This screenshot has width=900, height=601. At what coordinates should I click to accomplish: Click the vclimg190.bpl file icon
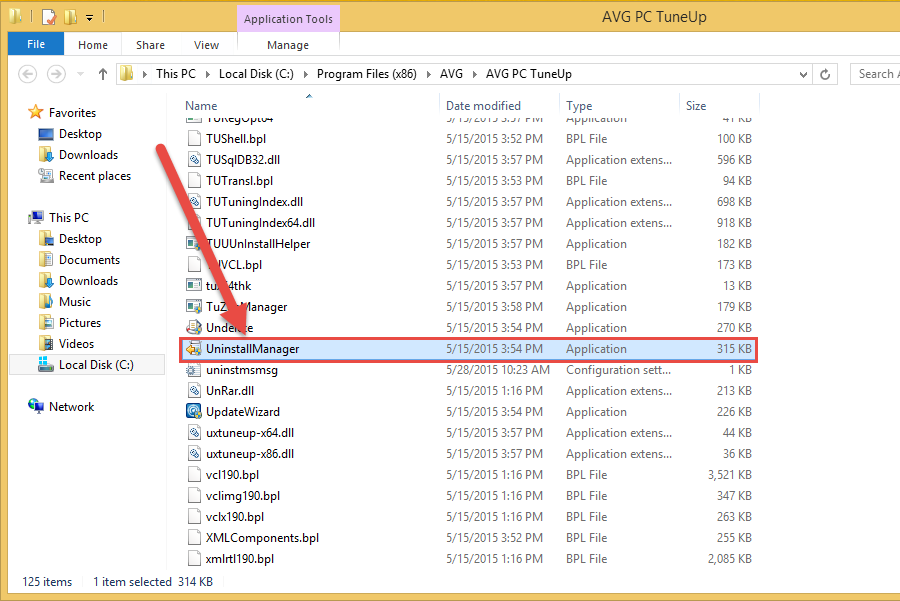(194, 495)
